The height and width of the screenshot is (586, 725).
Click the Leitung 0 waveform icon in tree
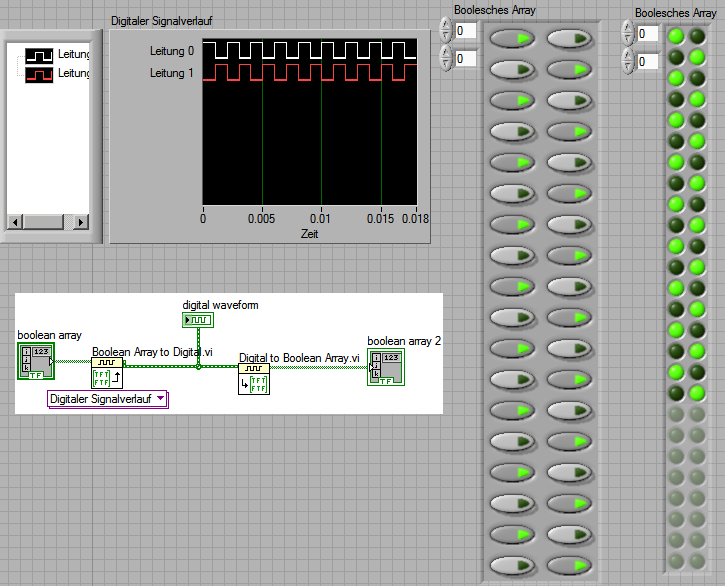40,55
